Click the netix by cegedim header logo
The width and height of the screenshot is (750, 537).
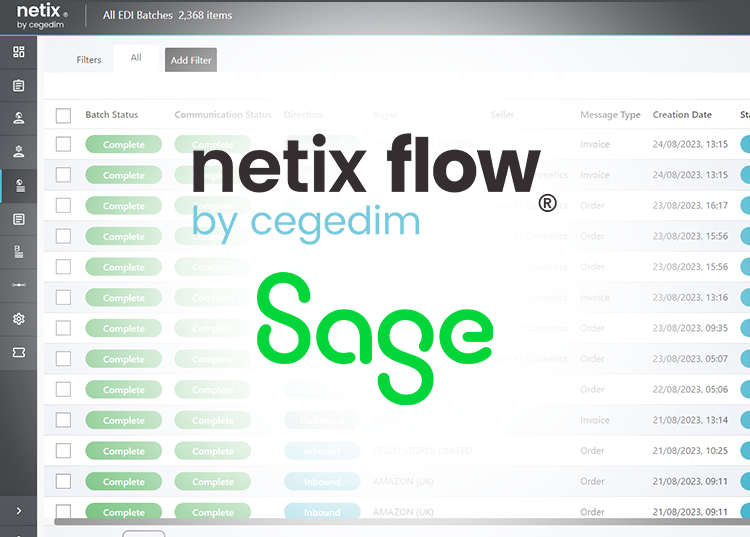[x=42, y=16]
